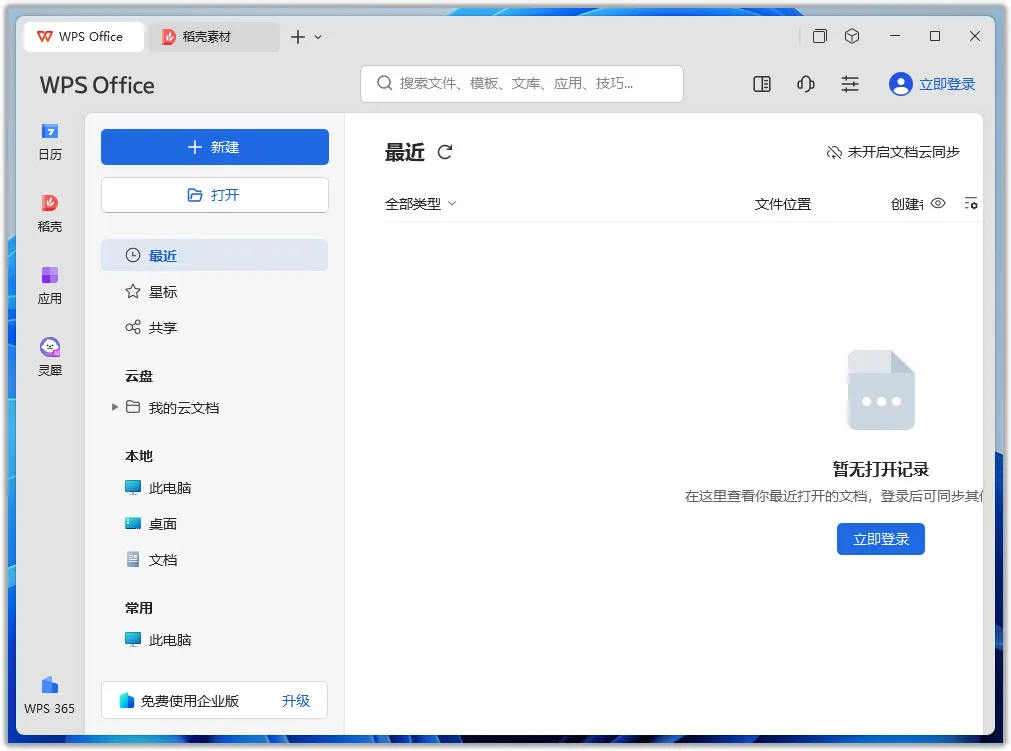Open the list display settings icon
This screenshot has width=1011, height=751.
click(971, 204)
